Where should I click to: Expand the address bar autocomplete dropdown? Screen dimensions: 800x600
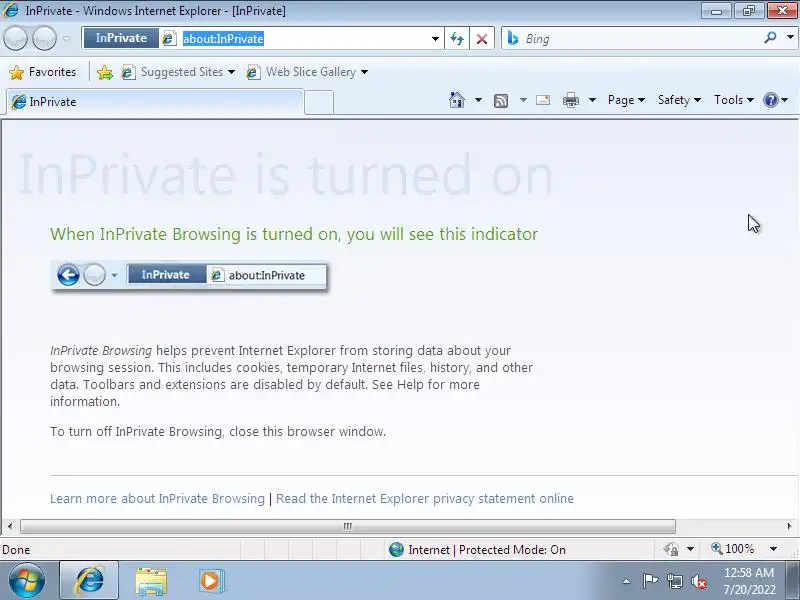tap(435, 39)
